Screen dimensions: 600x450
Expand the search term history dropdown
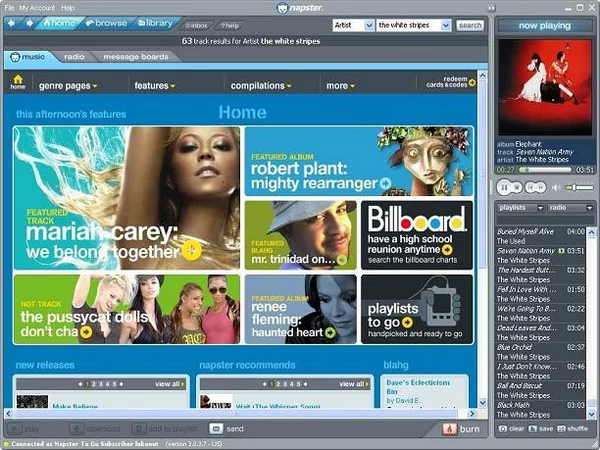tap(446, 25)
